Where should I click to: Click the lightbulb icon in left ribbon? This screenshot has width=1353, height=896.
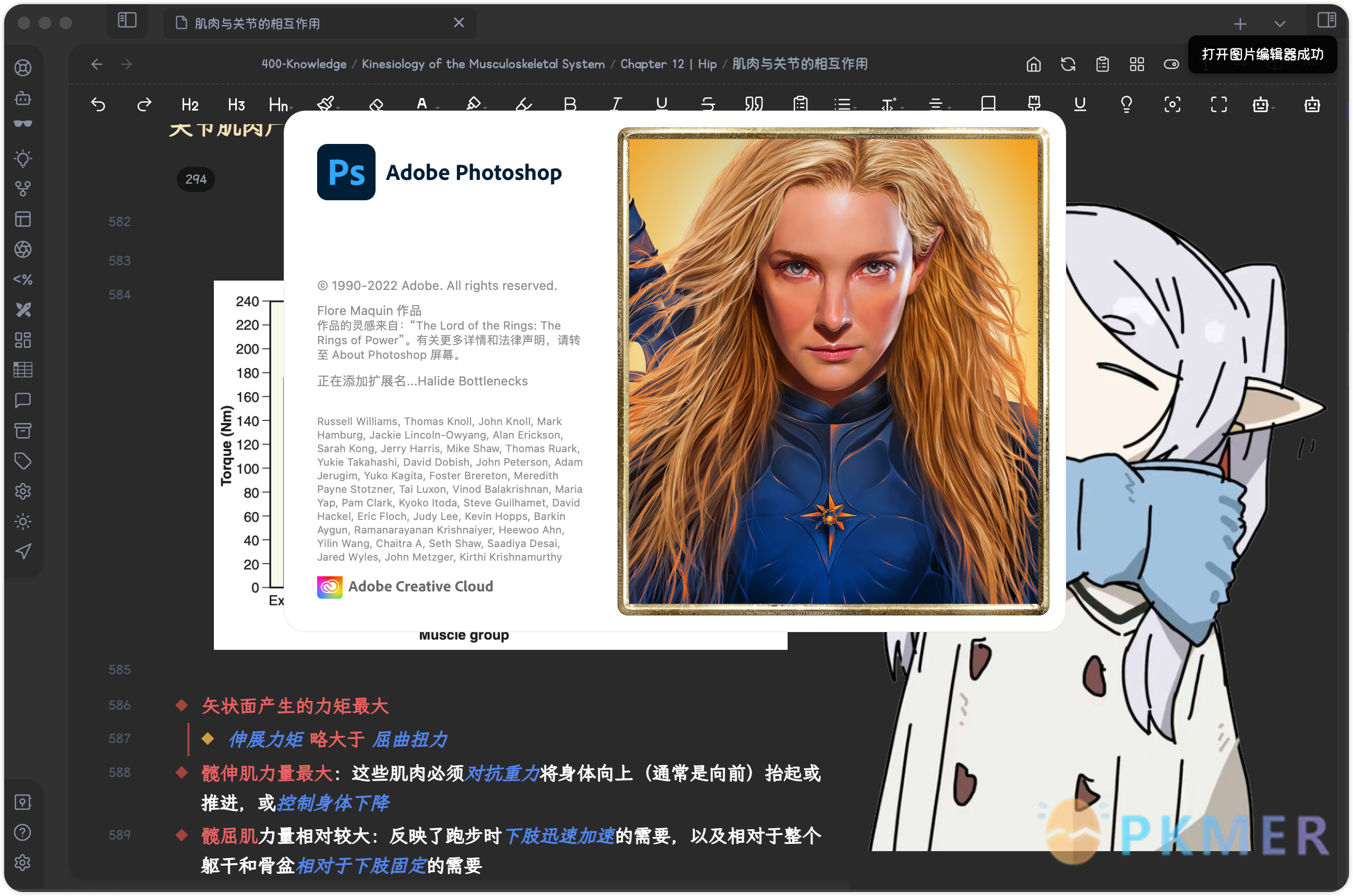(x=23, y=158)
